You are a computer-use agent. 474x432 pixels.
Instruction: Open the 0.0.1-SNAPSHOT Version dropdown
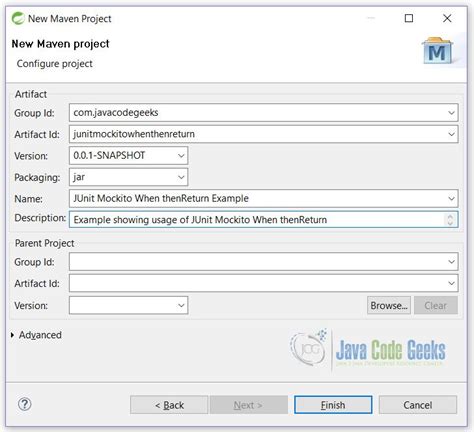181,156
